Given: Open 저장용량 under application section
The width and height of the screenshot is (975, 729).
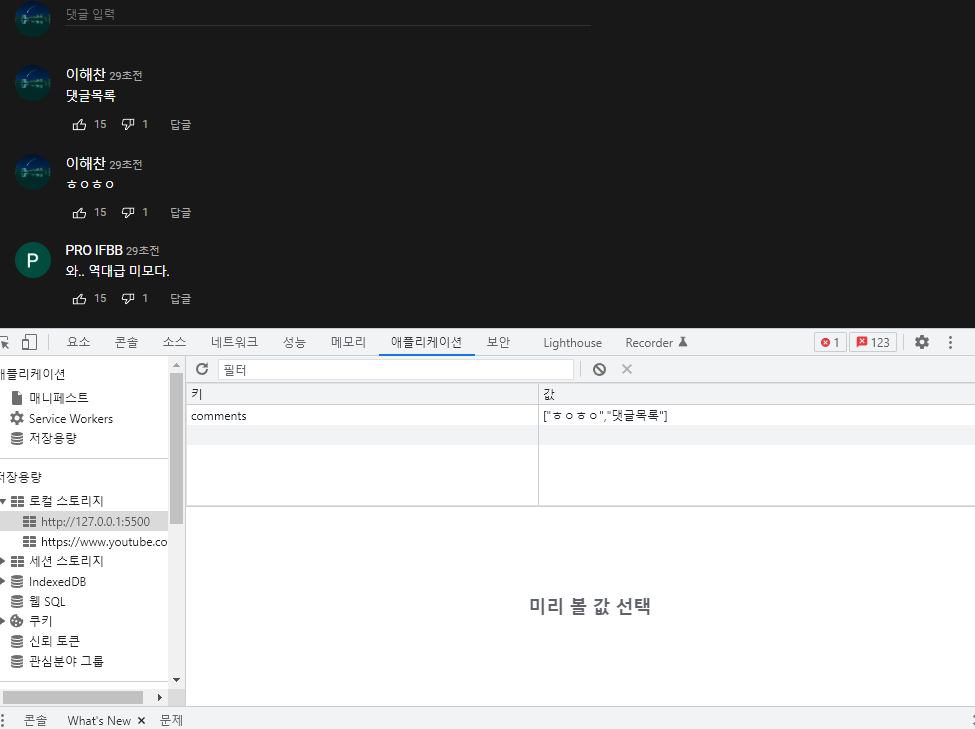Looking at the screenshot, I should click(53, 438).
